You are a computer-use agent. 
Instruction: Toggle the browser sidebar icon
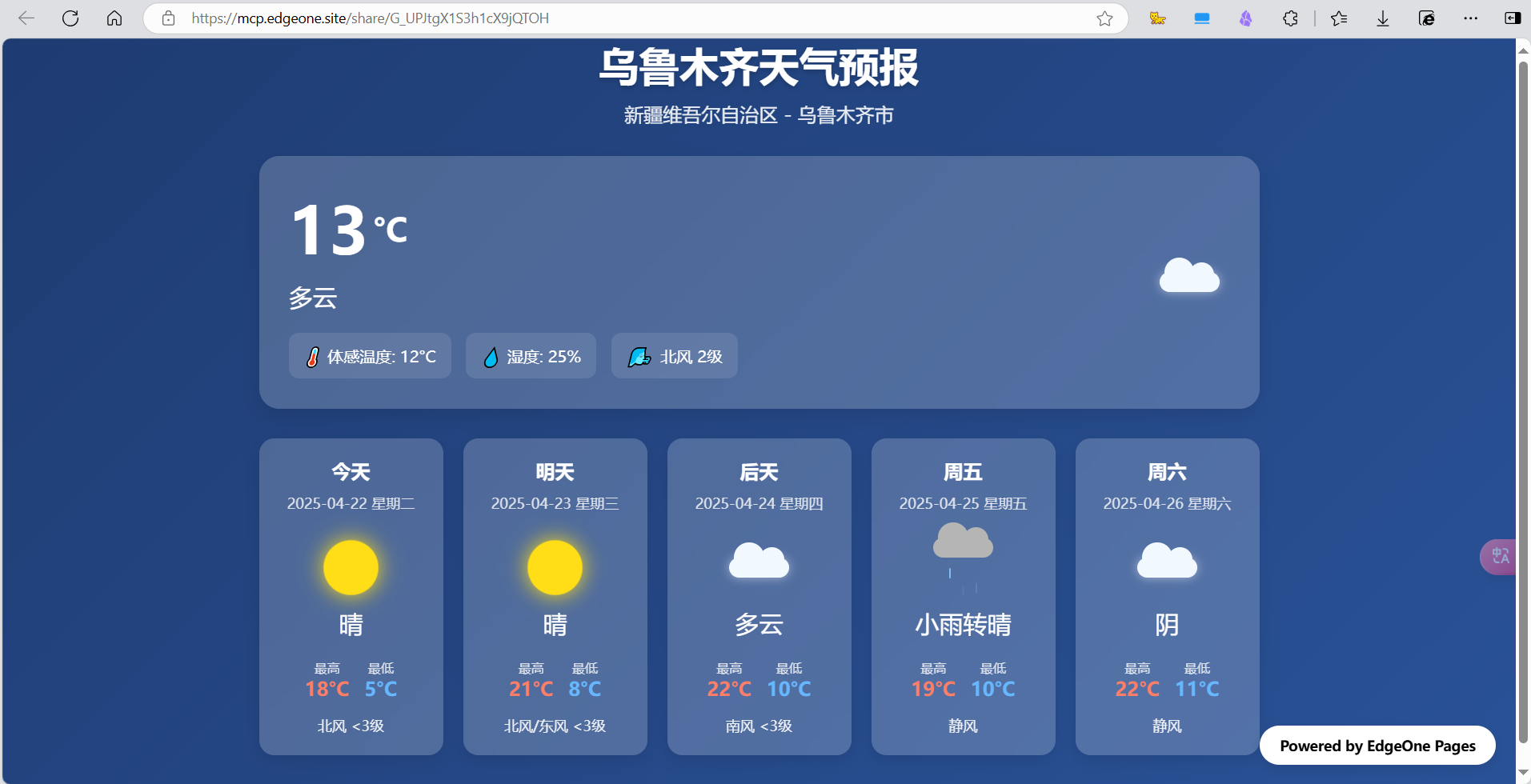point(1512,18)
